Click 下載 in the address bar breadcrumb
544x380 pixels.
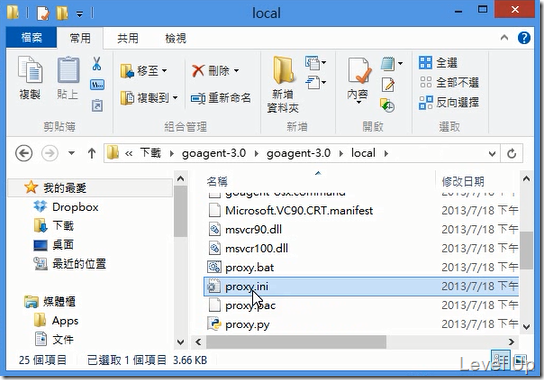[x=151, y=153]
